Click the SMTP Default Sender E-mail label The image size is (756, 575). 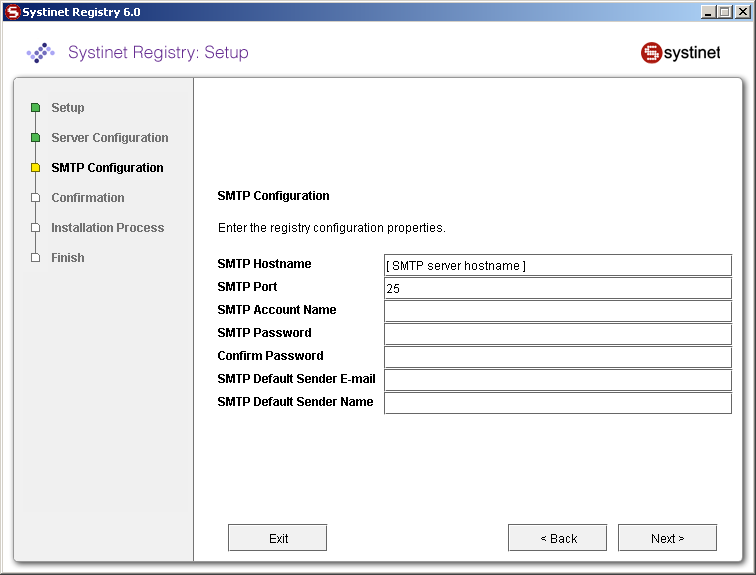(x=297, y=379)
